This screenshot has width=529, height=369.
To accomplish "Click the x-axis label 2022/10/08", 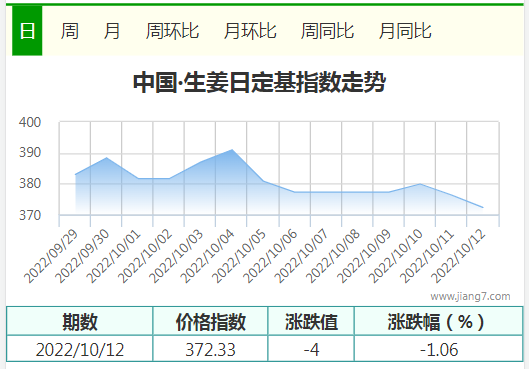I will (333, 256).
